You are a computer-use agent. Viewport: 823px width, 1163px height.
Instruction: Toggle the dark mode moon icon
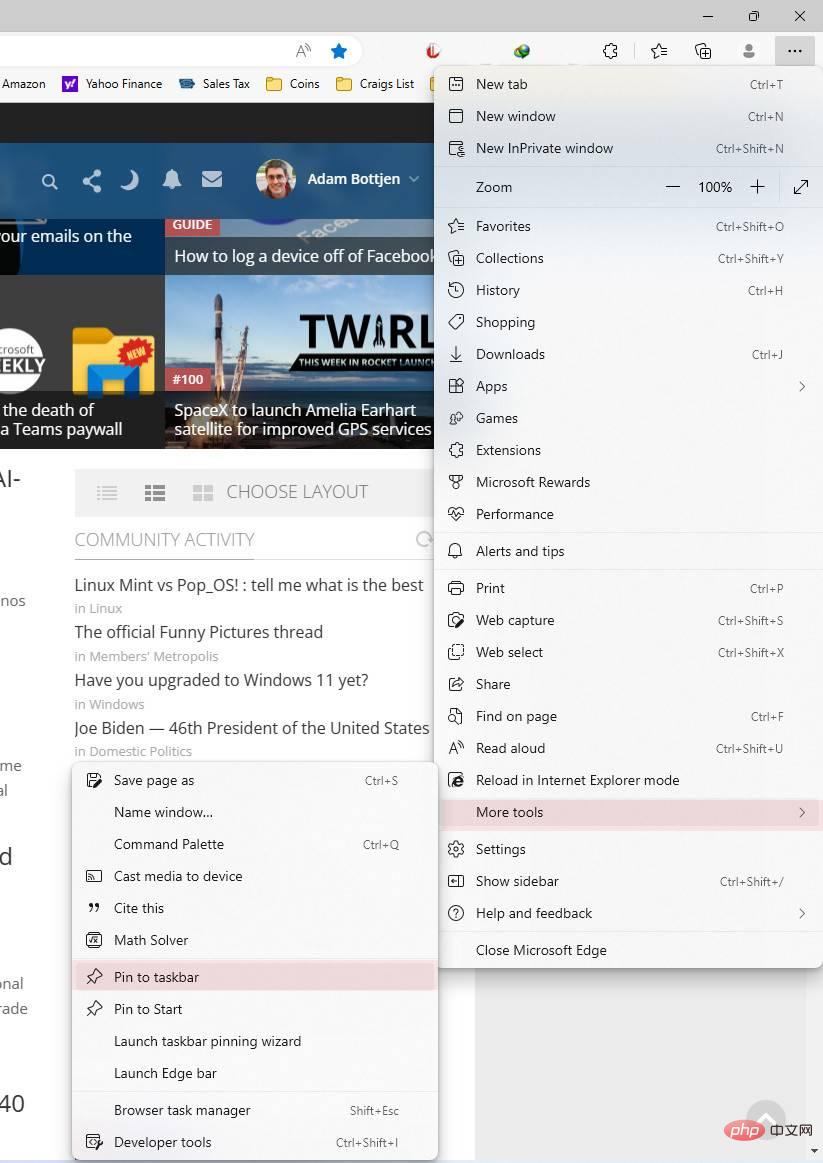coord(130,180)
